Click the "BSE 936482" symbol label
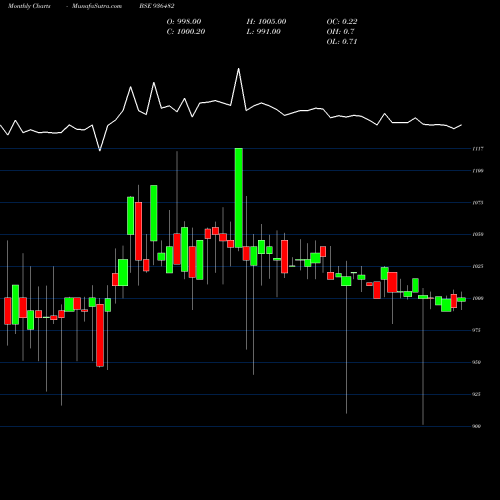Viewport: 500px width, 500px height. point(157,6)
